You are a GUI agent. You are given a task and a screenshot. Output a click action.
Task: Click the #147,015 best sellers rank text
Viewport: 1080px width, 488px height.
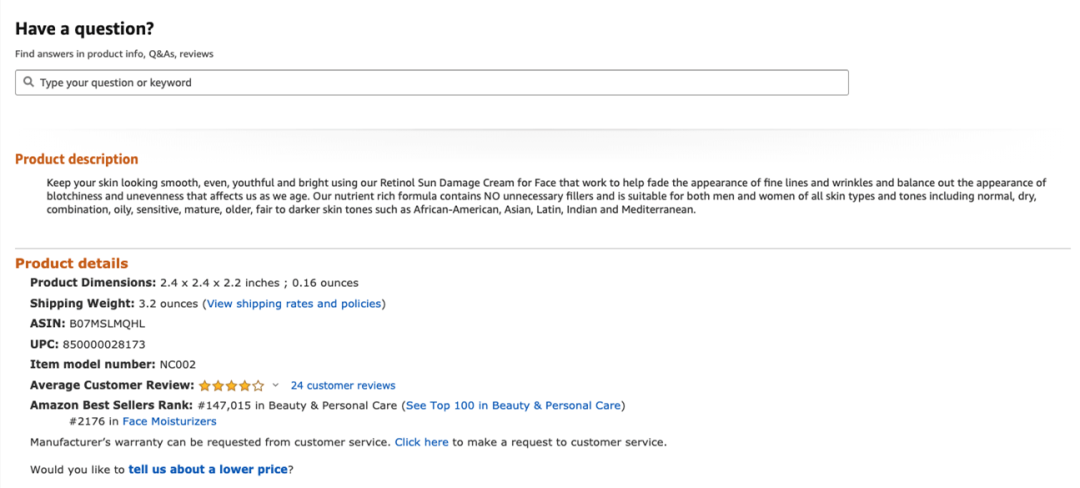click(225, 405)
